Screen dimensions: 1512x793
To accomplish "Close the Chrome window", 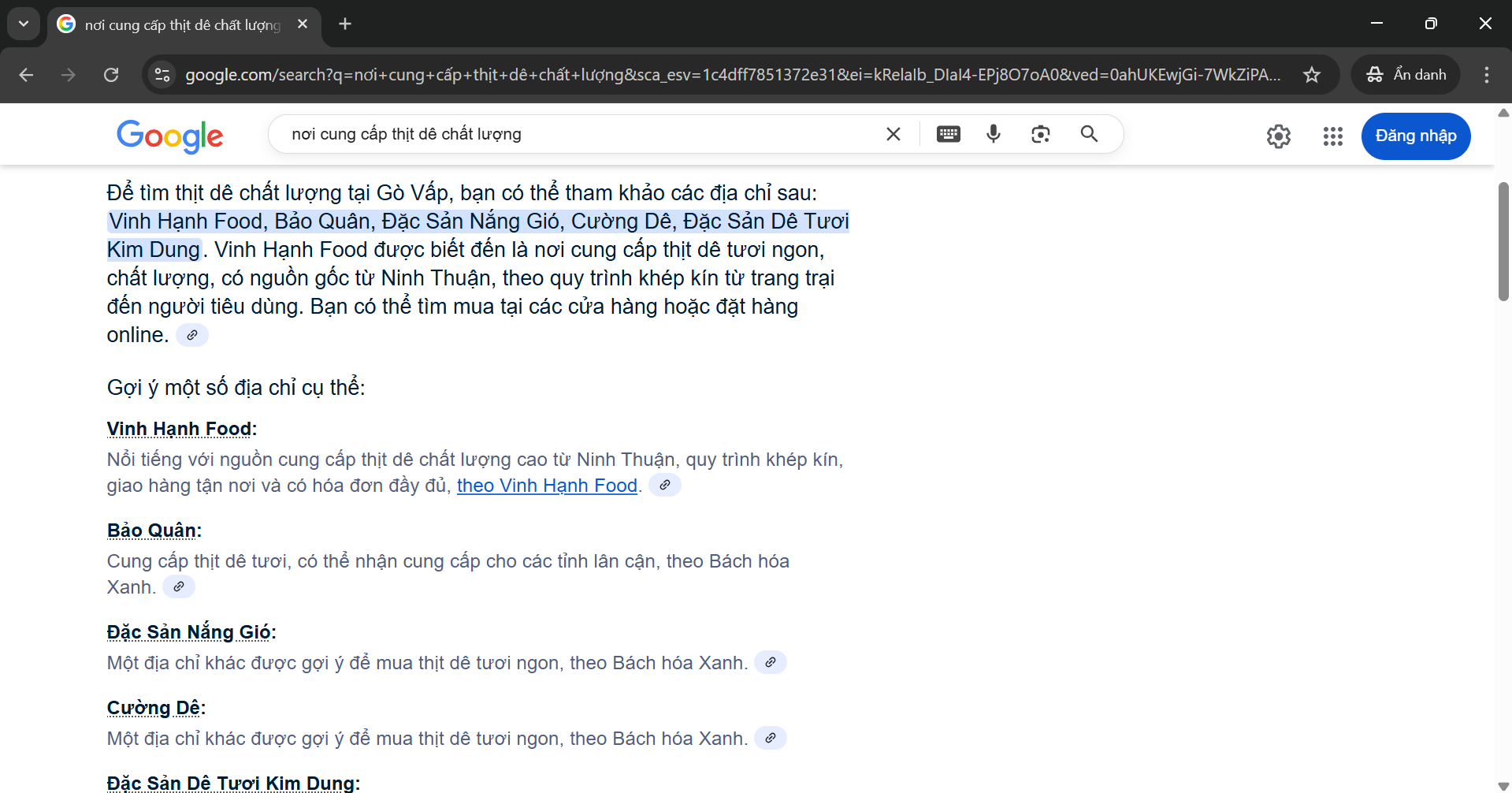I will click(1485, 24).
